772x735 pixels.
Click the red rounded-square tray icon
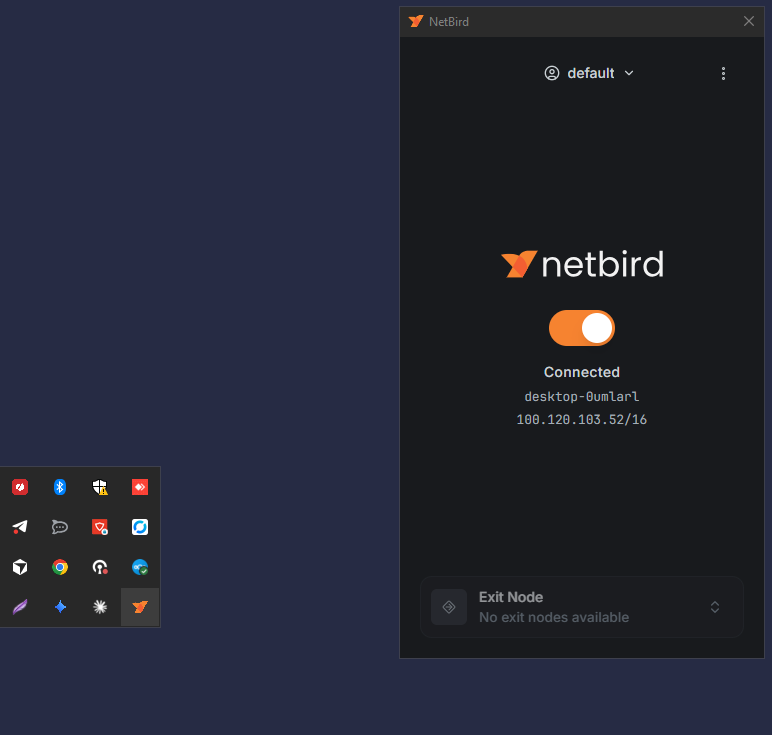coord(20,487)
